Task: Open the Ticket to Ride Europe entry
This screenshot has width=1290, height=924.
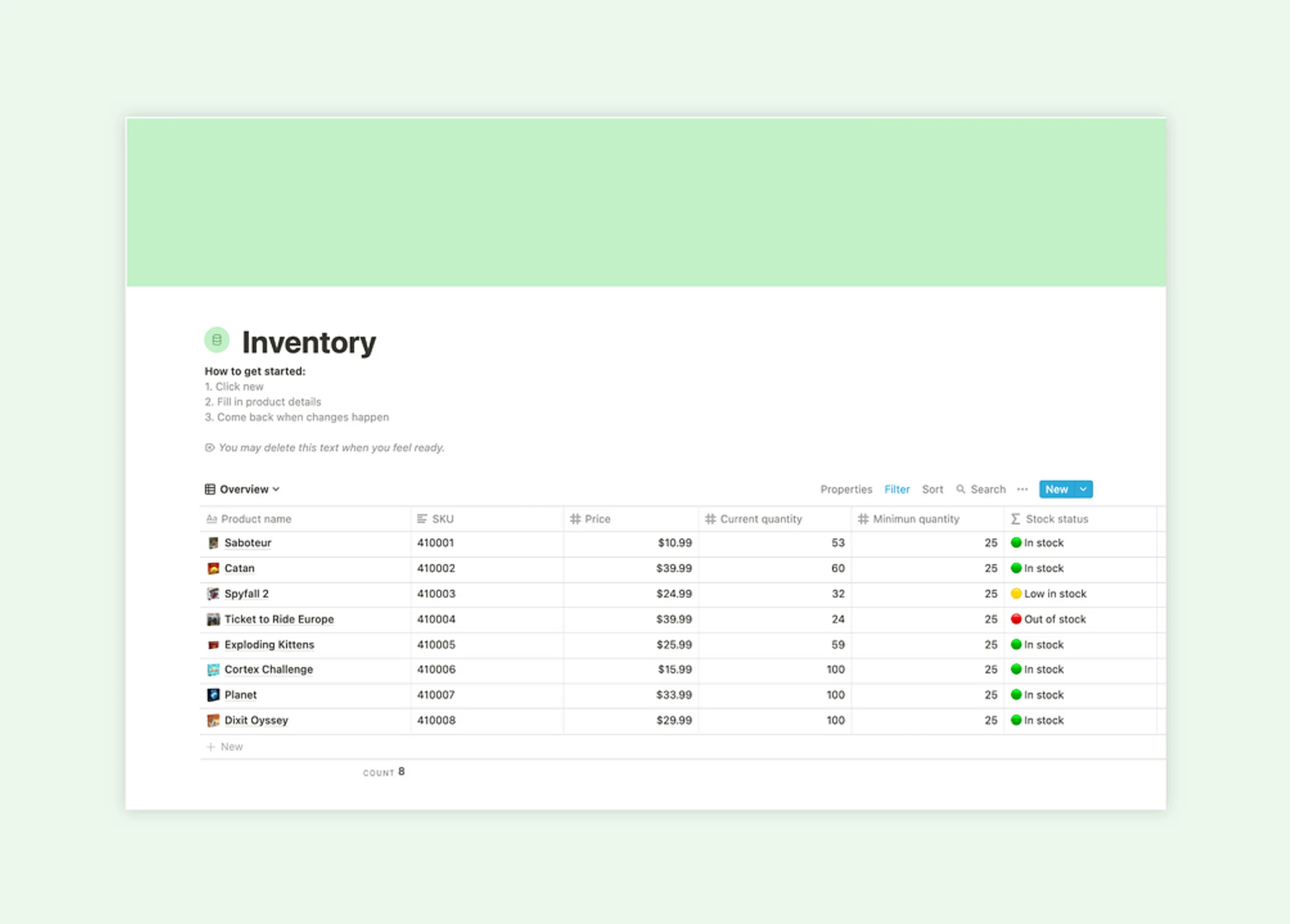Action: (x=279, y=619)
